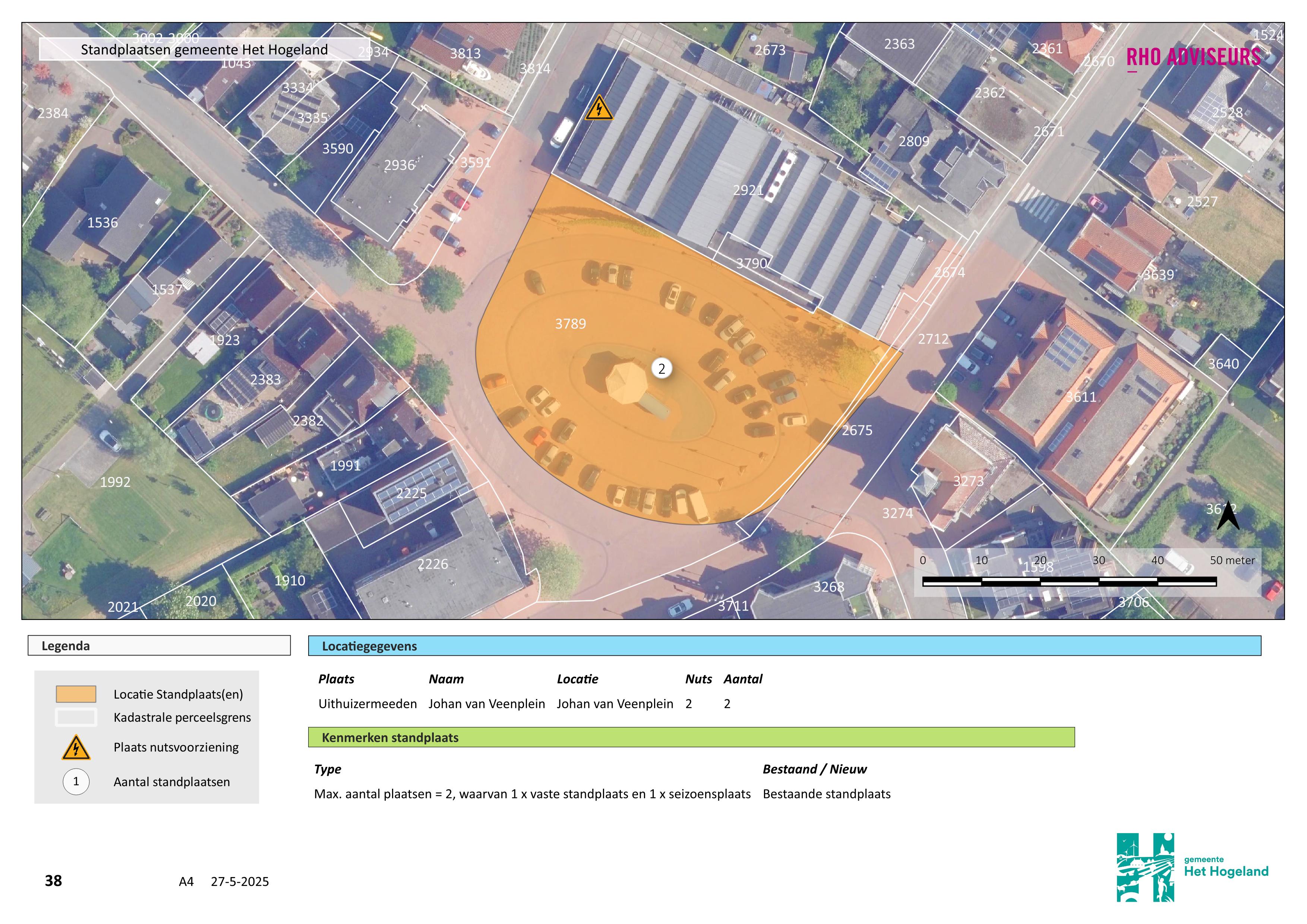The image size is (1307, 924).
Task: Click the legend's utility hazard triangle icon
Action: (x=76, y=748)
